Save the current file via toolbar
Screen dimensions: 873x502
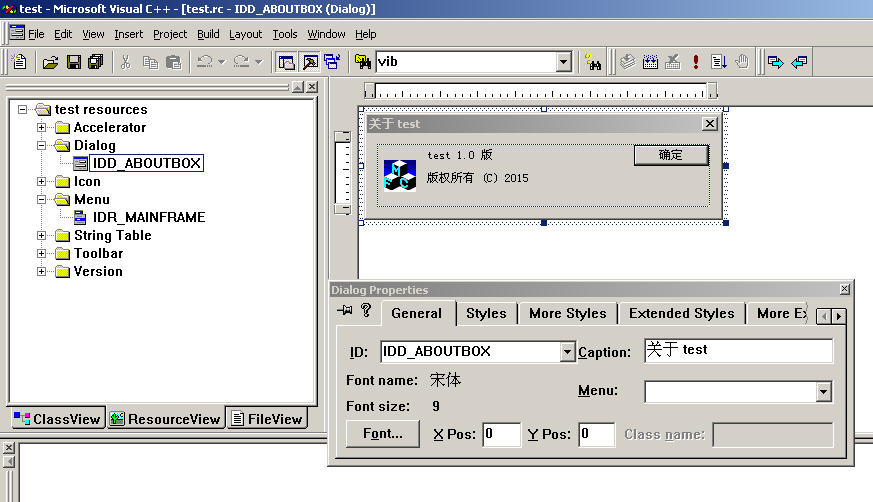coord(73,62)
